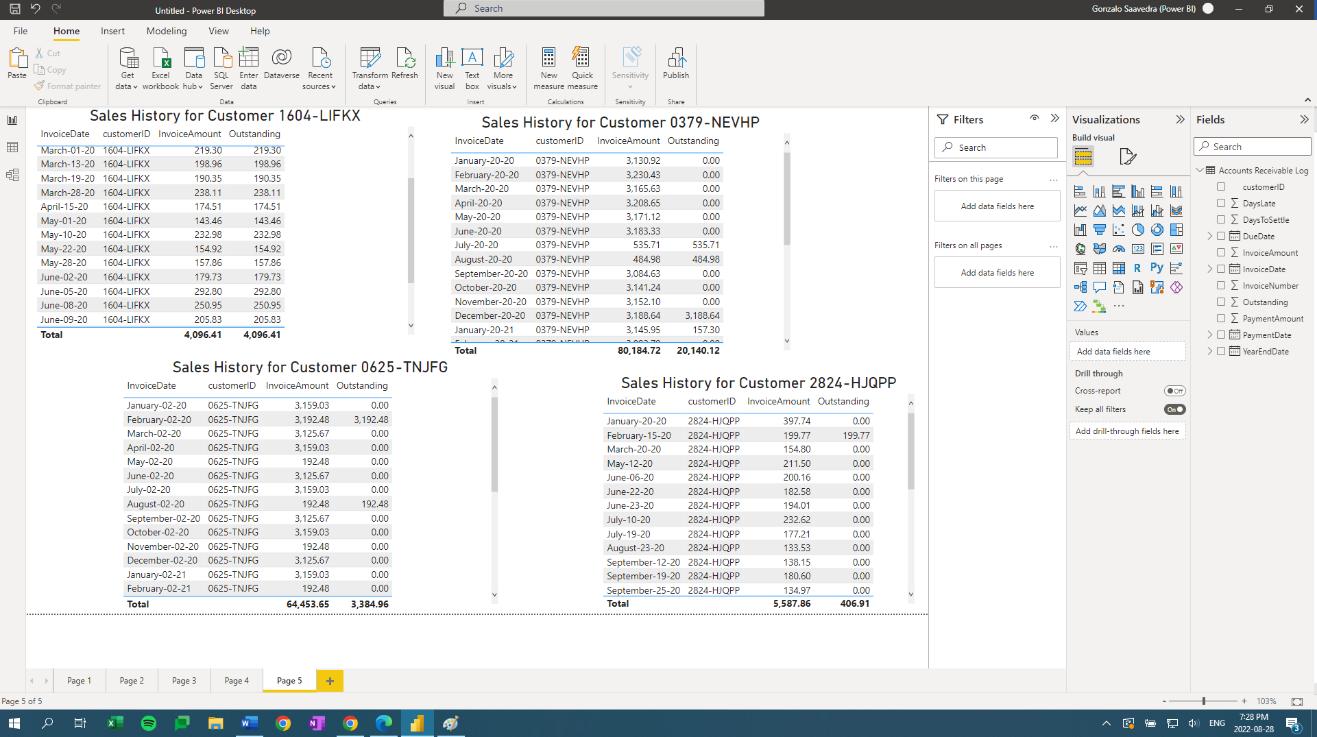
Task: Switch to Model view in left sidebar
Action: pyautogui.click(x=13, y=175)
